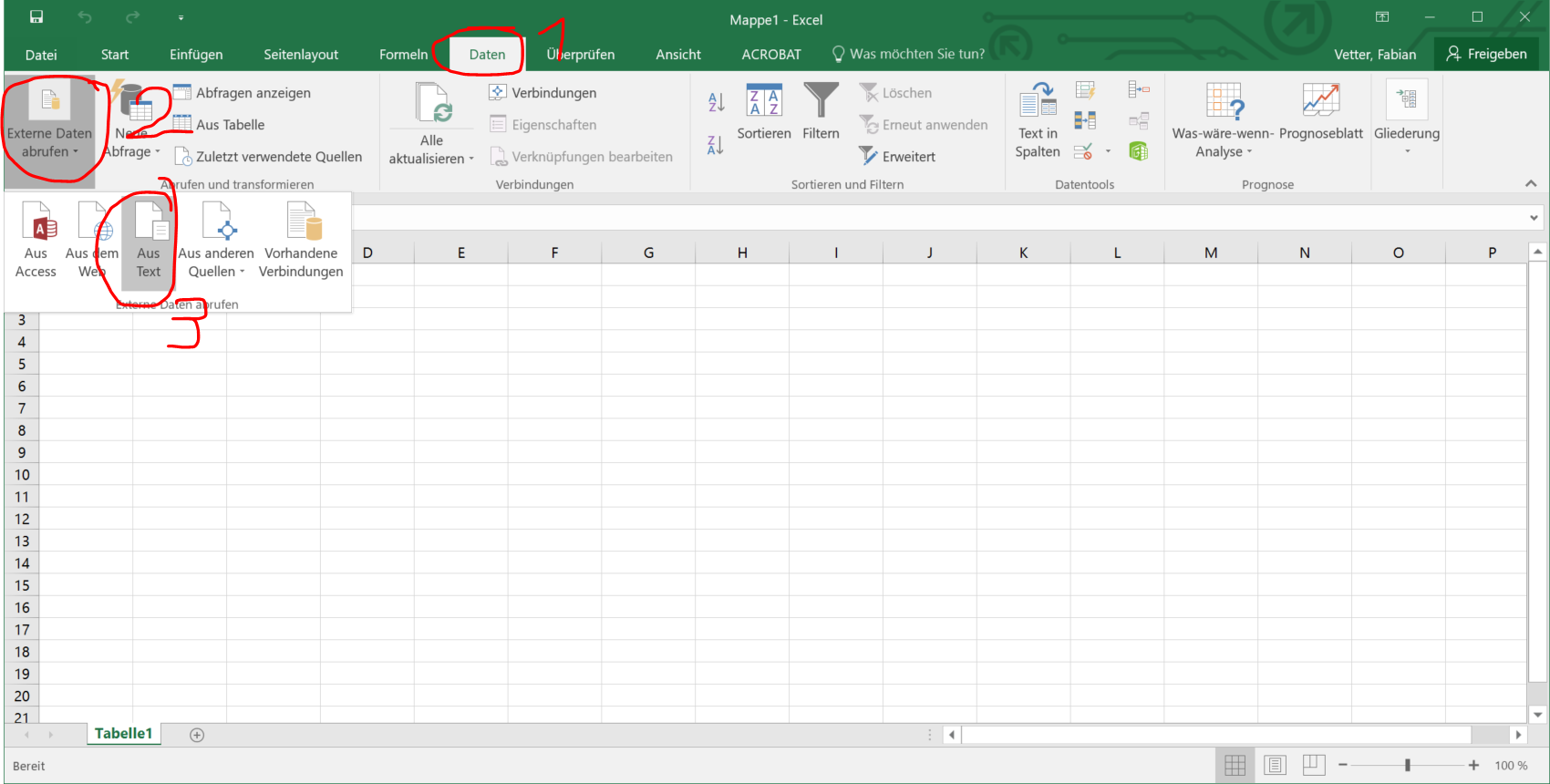
Task: Select column H header
Action: click(x=742, y=253)
